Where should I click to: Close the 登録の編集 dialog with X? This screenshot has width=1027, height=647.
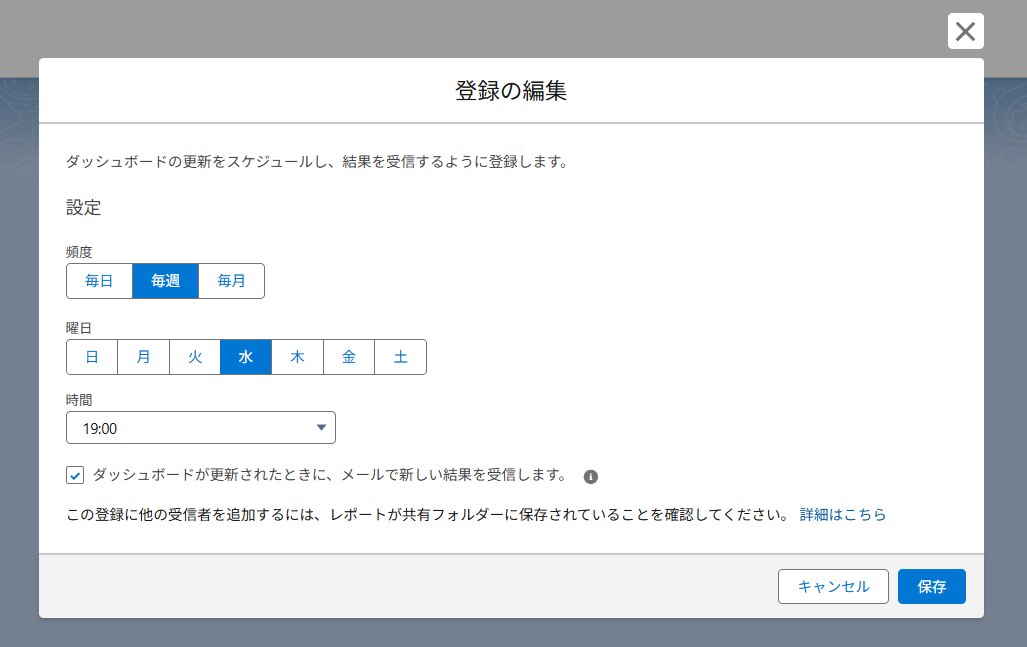(x=965, y=31)
